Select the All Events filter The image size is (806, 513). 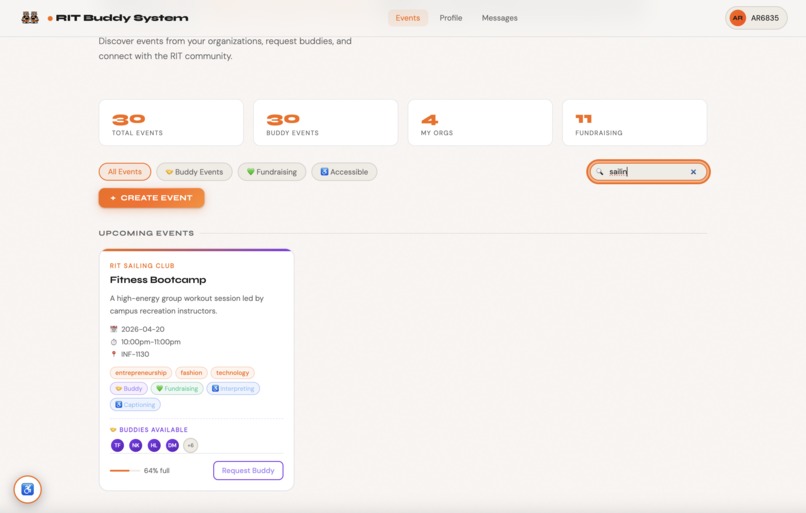point(125,172)
